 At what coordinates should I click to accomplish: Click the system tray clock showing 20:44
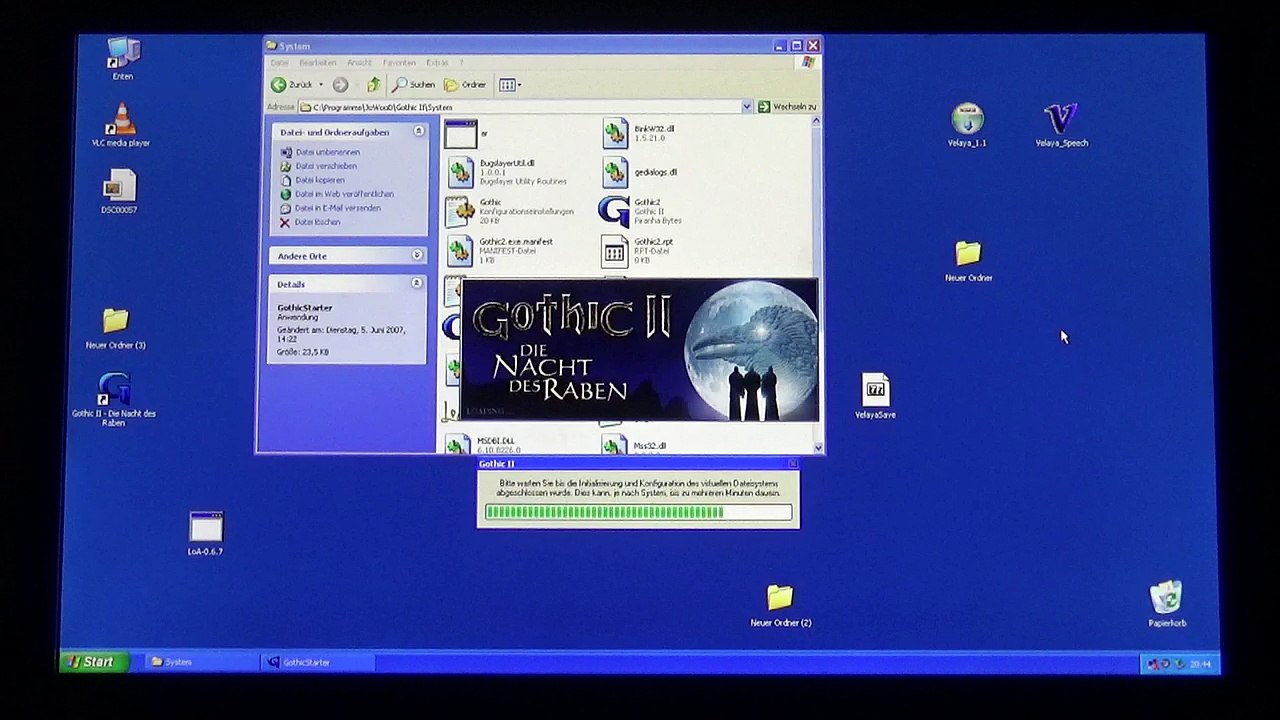click(x=1201, y=664)
